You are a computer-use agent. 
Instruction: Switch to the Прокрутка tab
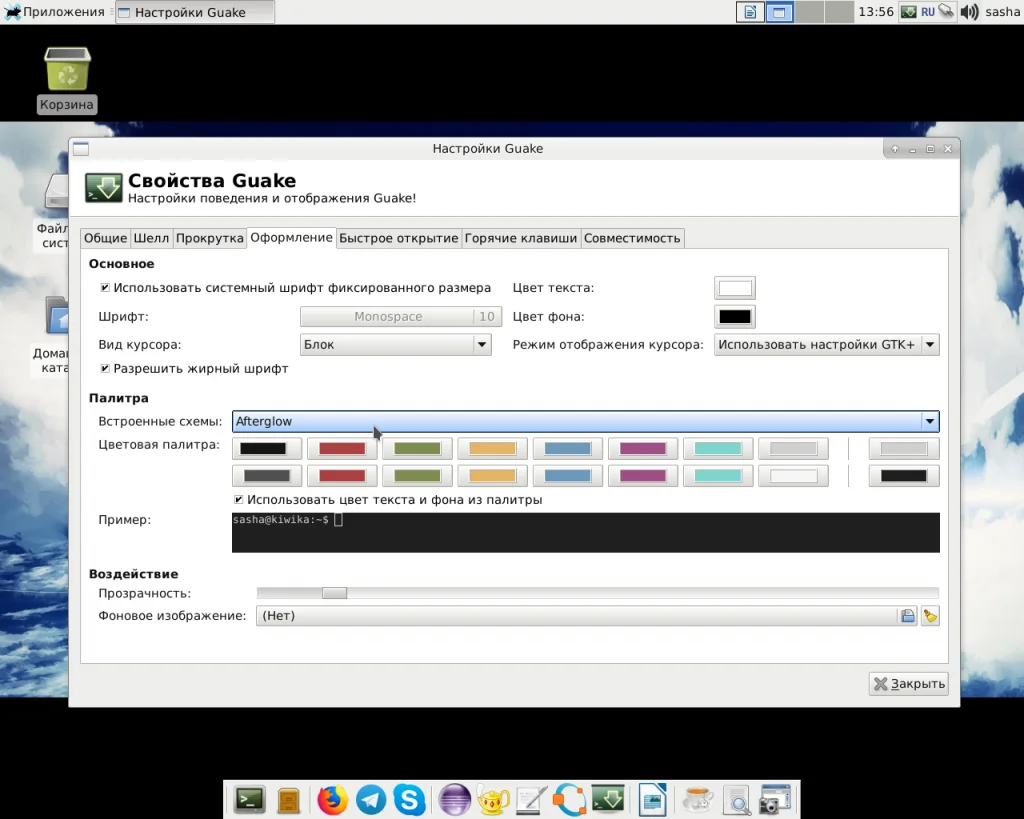point(210,238)
